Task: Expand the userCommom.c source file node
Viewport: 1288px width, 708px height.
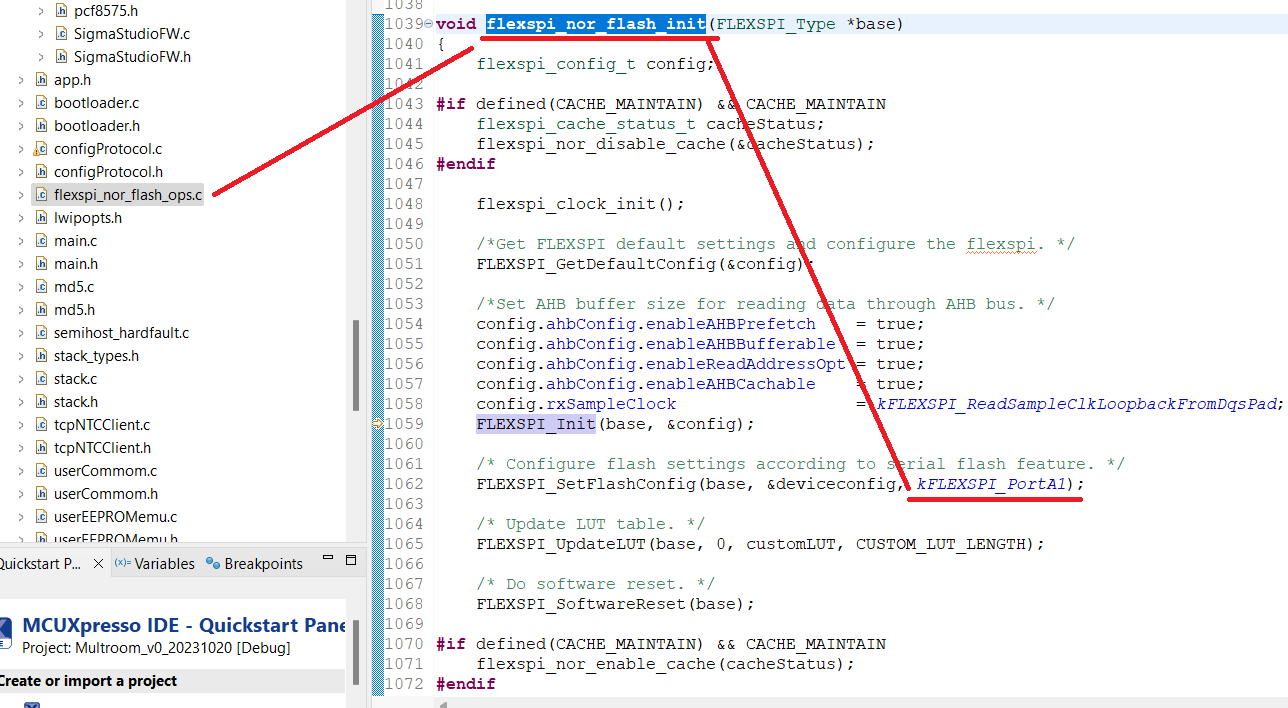Action: coord(22,470)
